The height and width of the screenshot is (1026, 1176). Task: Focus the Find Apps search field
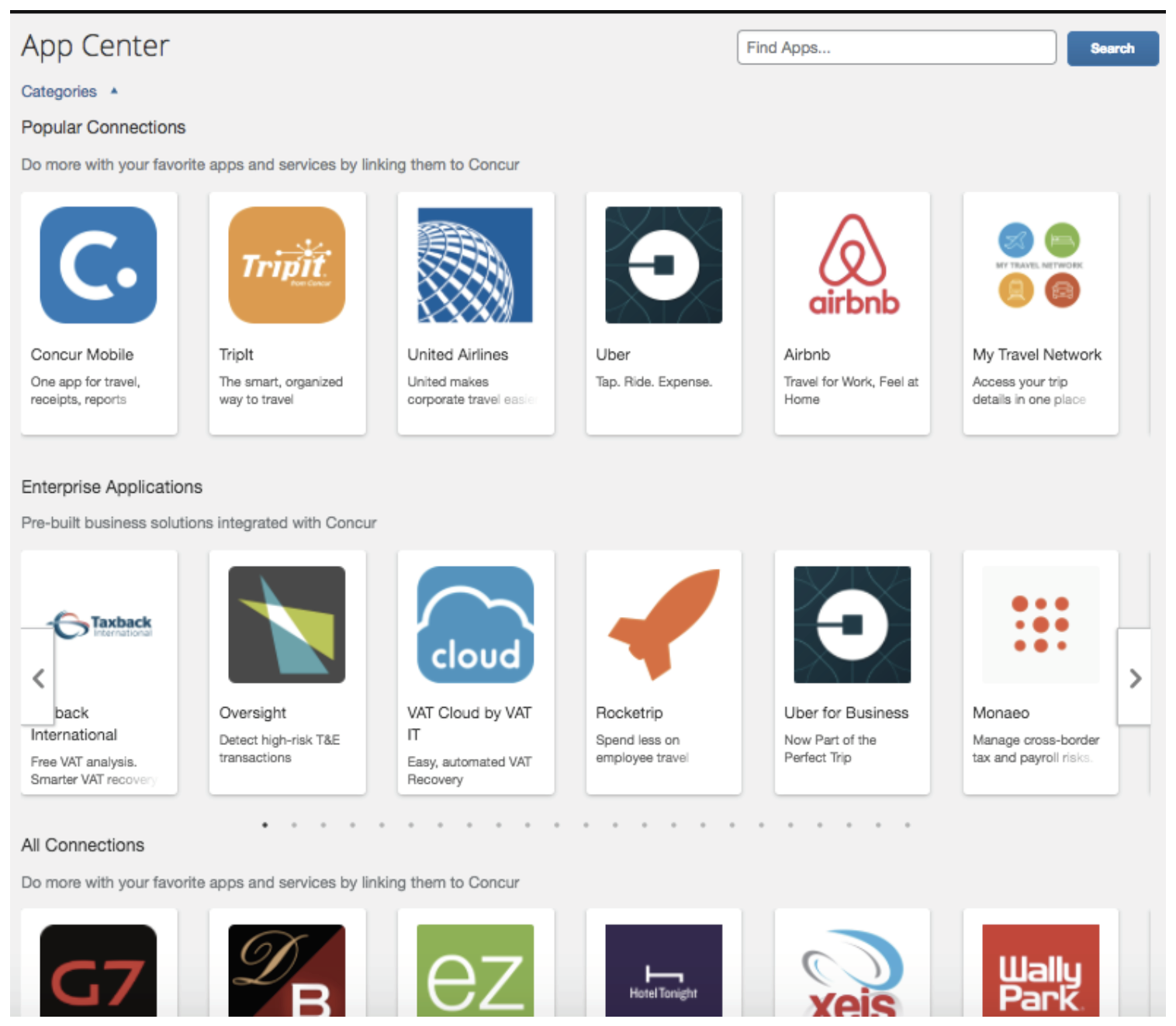click(x=897, y=47)
